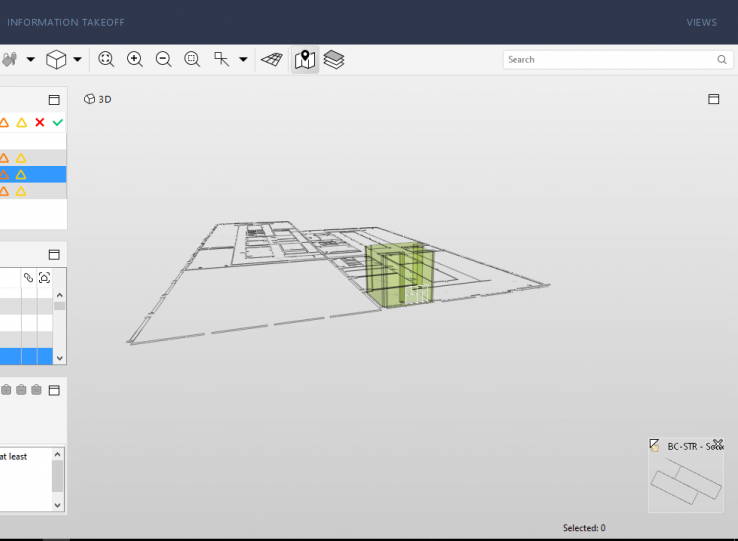The height and width of the screenshot is (541, 738).
Task: Click the 3D cube view-style icon
Action: click(x=56, y=60)
